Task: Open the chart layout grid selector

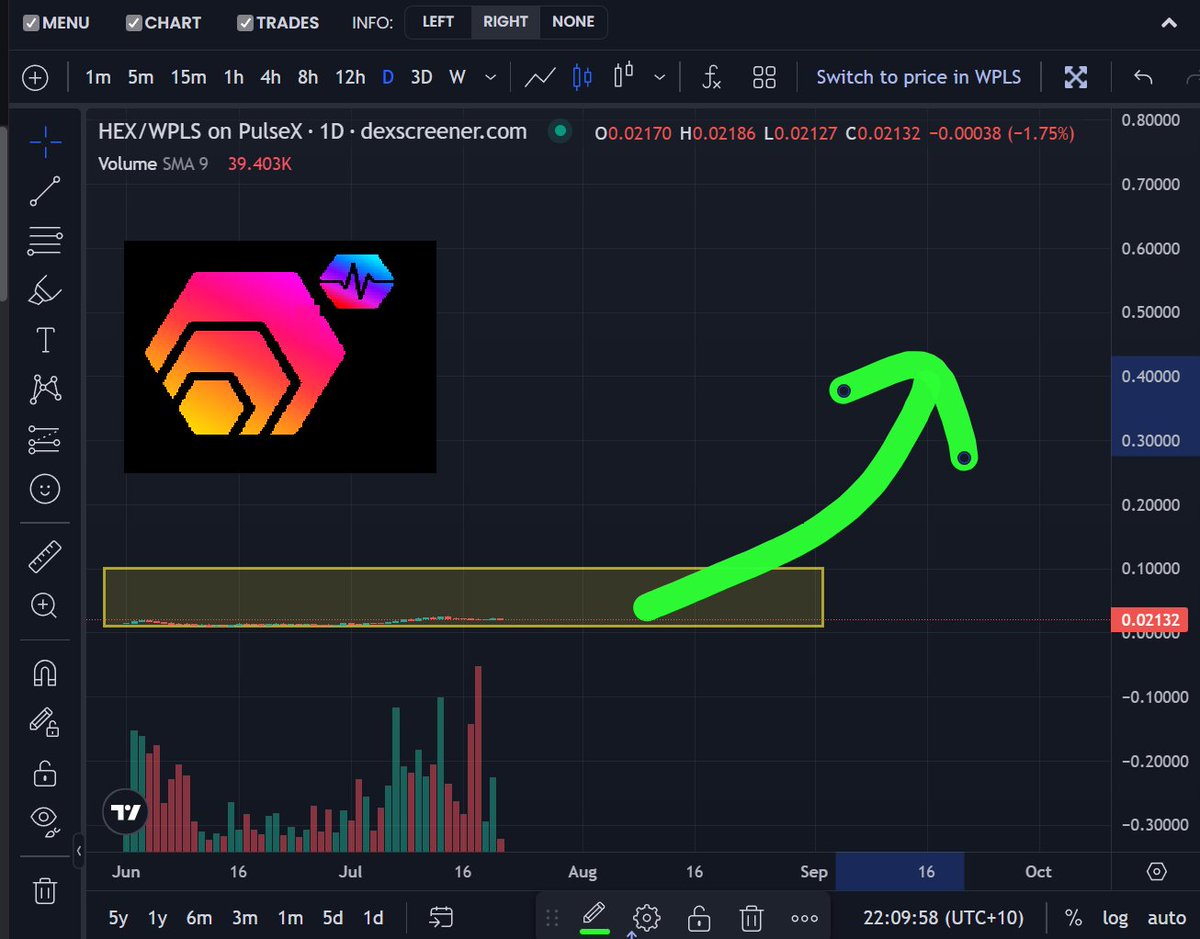Action: pyautogui.click(x=764, y=77)
